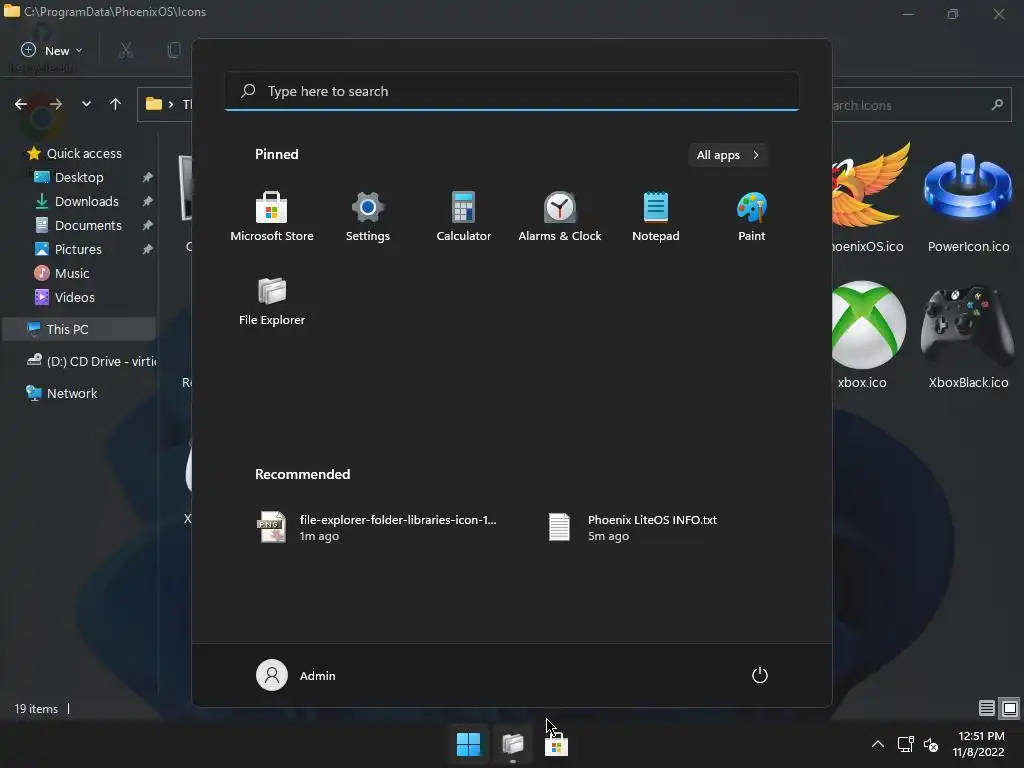Open Alarms & Clock app
Image resolution: width=1024 pixels, height=768 pixels.
click(560, 217)
